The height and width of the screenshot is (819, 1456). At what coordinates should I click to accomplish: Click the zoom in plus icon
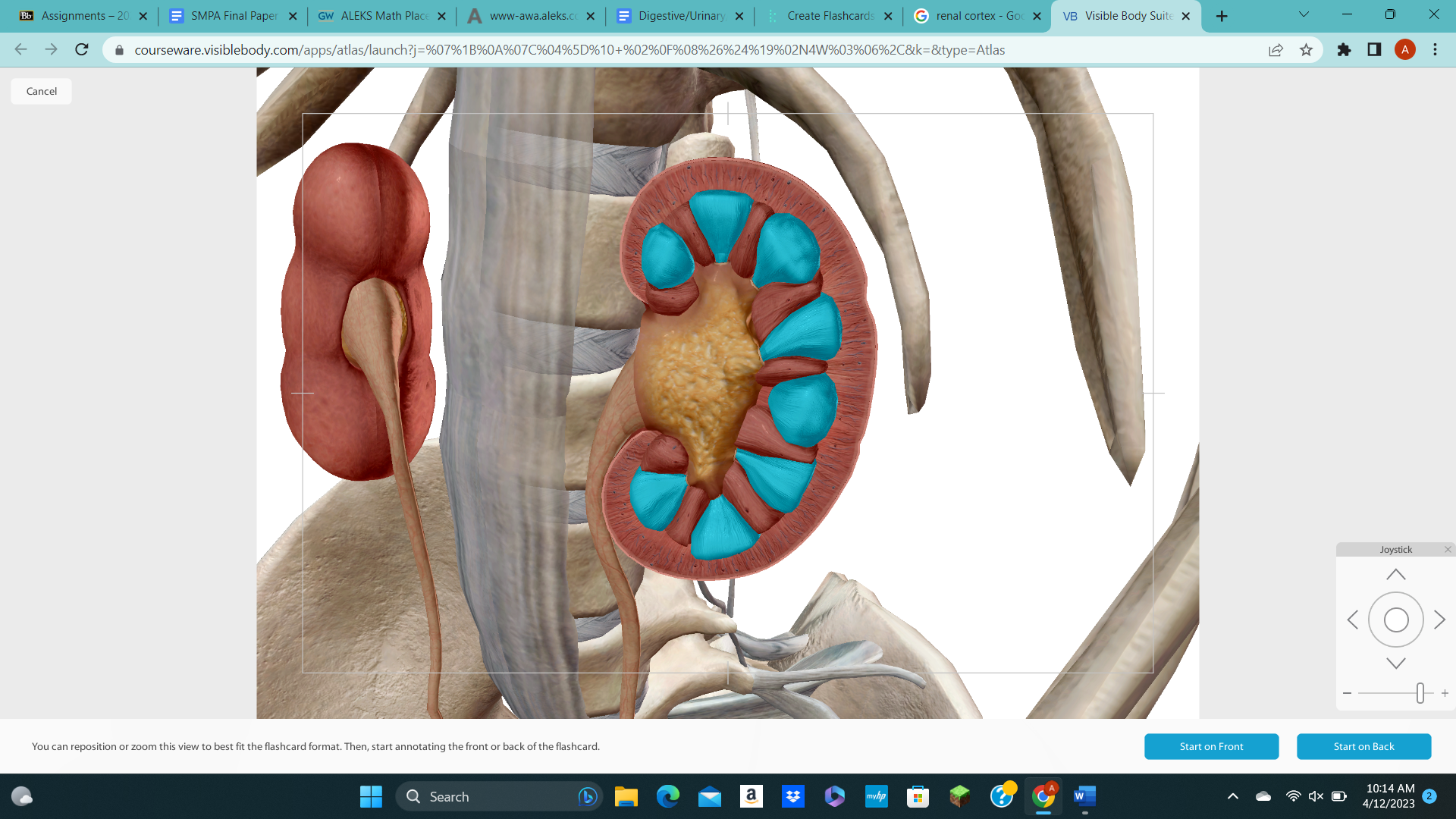pos(1445,692)
